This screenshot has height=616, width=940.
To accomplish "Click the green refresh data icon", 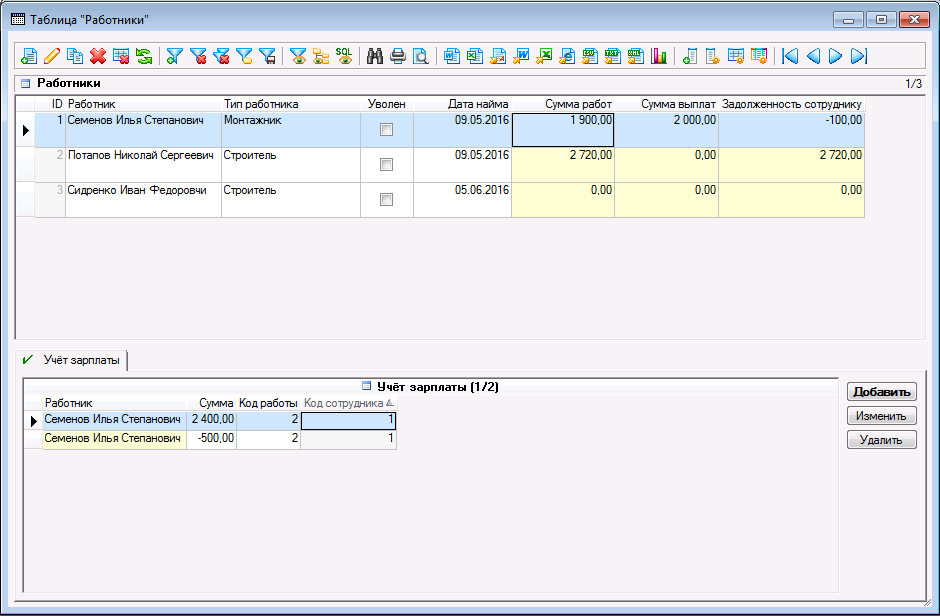I will tap(144, 56).
